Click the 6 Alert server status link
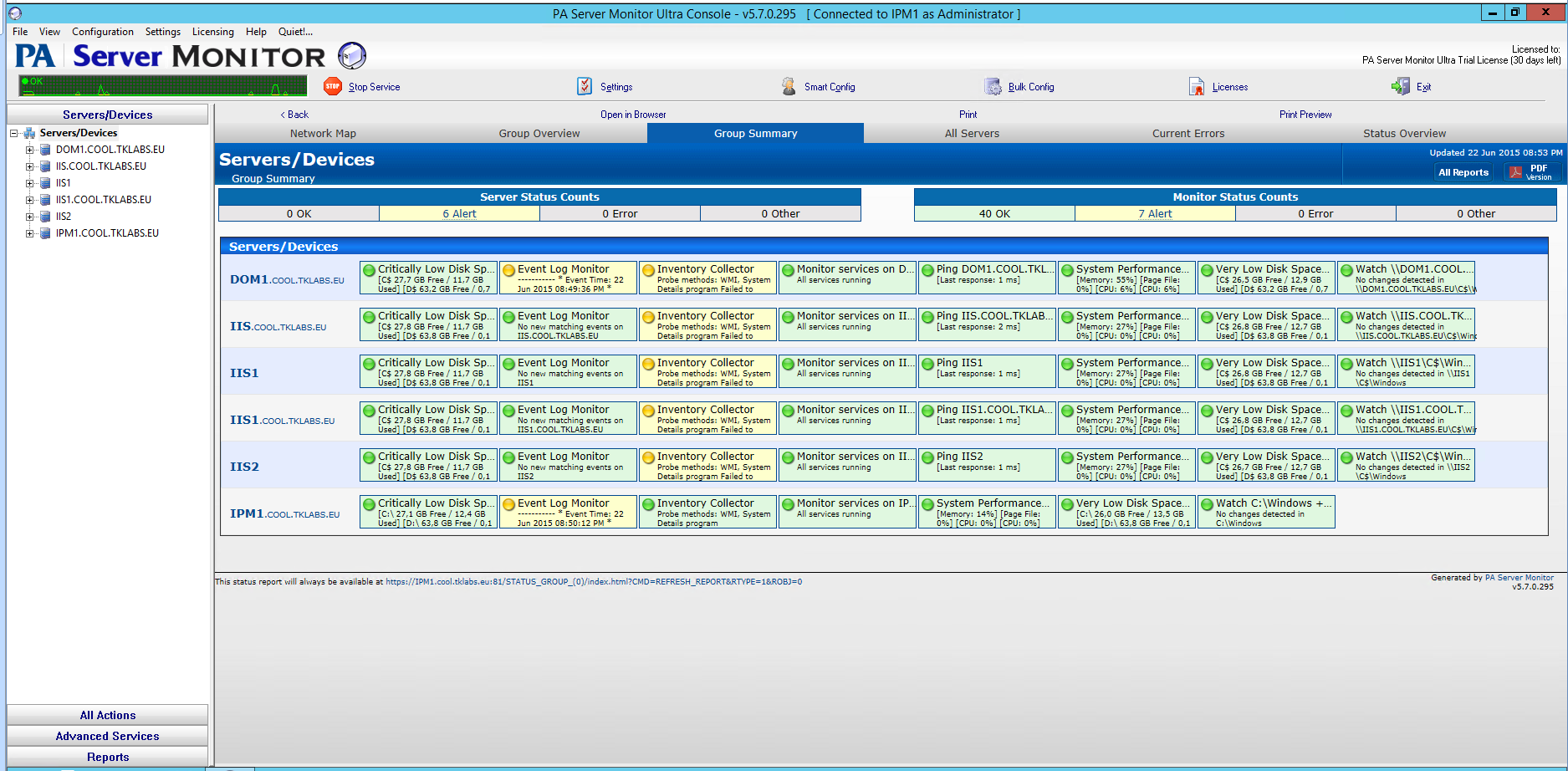 tap(459, 214)
